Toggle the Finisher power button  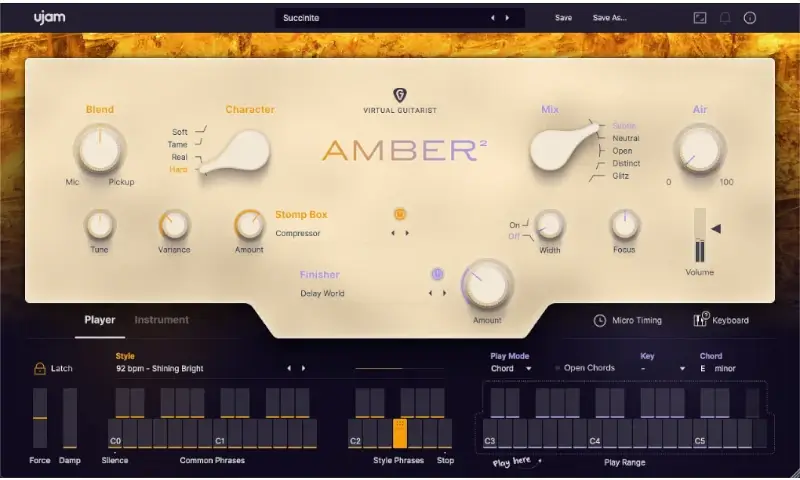pos(437,274)
